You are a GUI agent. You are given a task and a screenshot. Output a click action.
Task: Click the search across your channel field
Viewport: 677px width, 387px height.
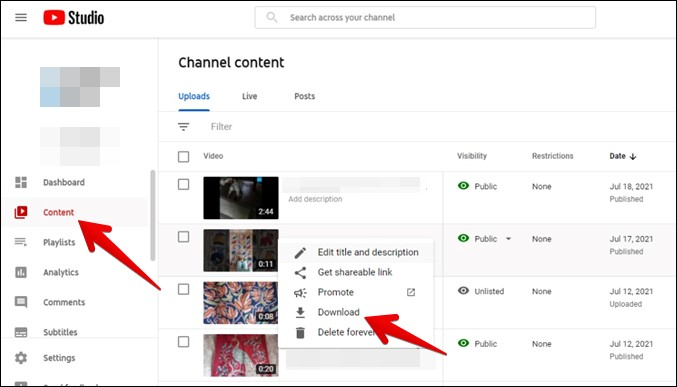coord(425,18)
